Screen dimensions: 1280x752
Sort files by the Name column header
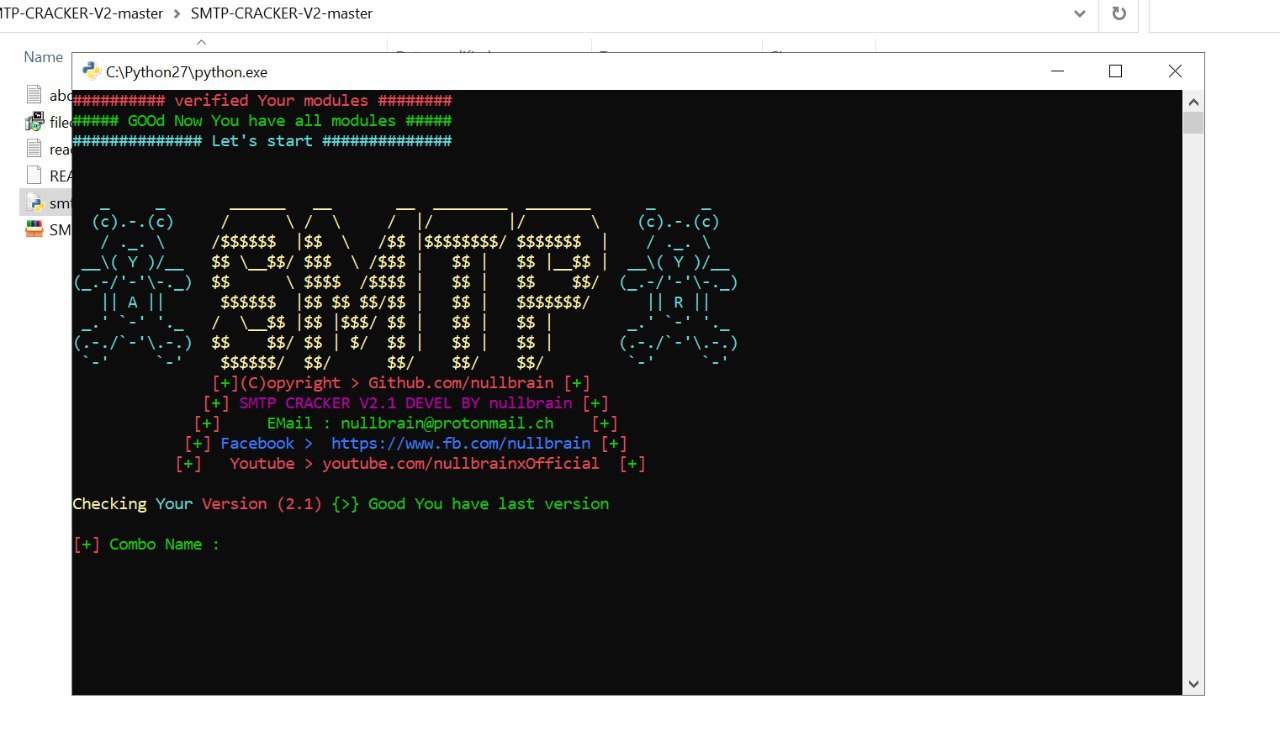pos(44,58)
